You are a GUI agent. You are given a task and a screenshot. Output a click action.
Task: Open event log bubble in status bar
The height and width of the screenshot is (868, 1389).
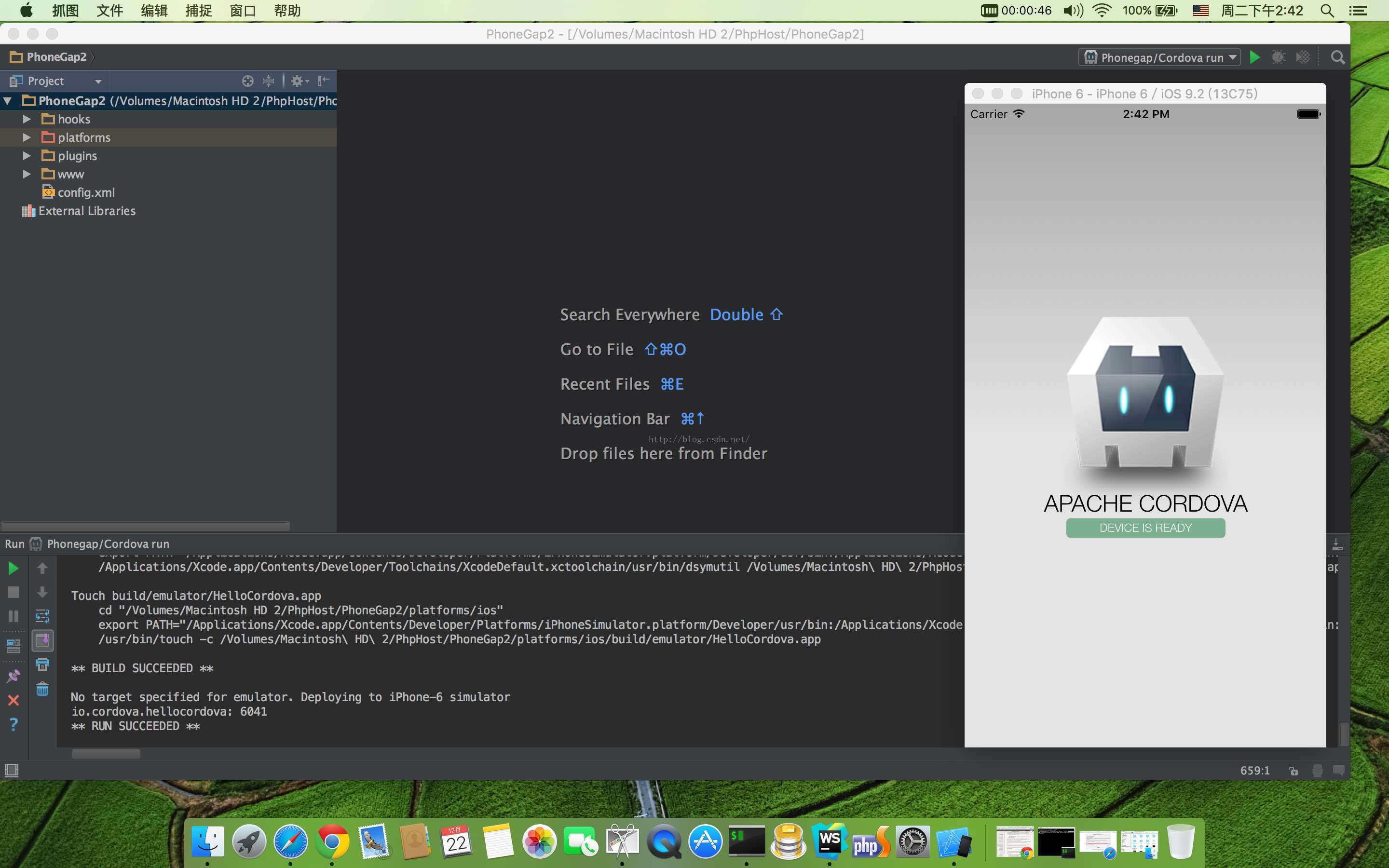[1338, 771]
